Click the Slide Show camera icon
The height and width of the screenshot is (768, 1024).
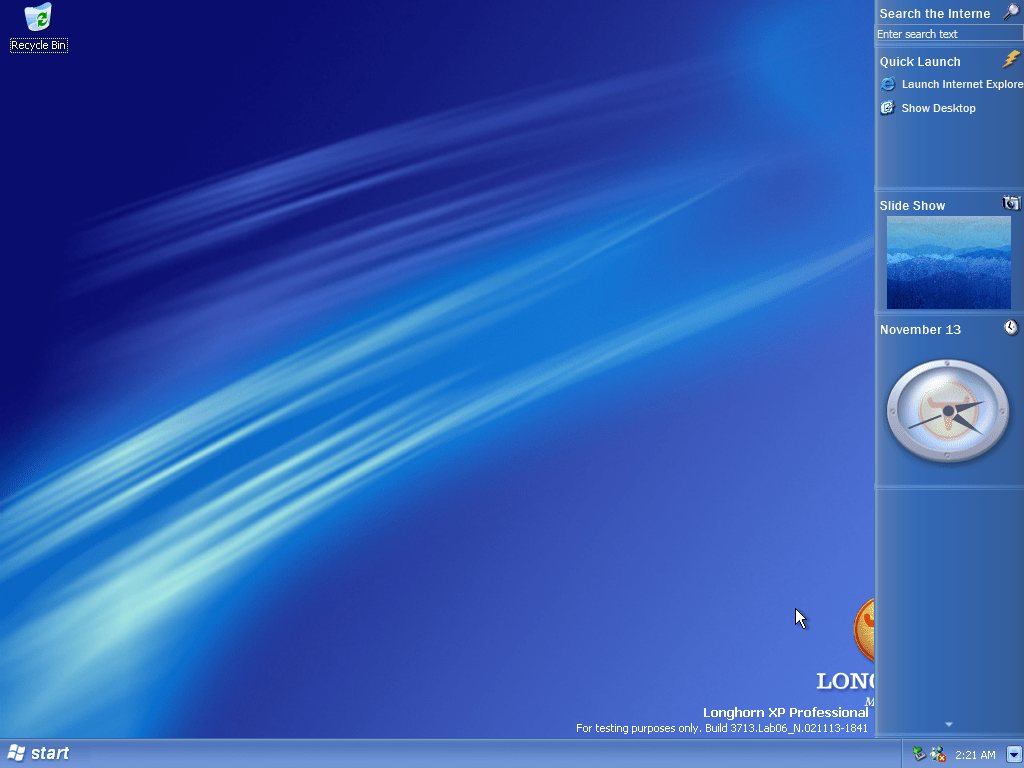1009,203
